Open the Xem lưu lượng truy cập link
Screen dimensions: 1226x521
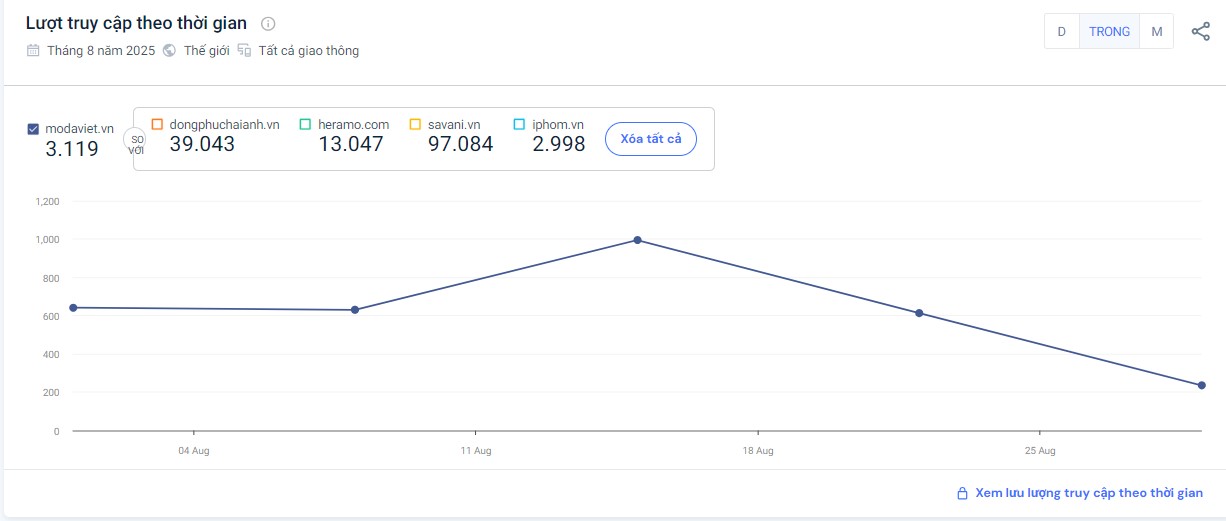tap(1088, 493)
